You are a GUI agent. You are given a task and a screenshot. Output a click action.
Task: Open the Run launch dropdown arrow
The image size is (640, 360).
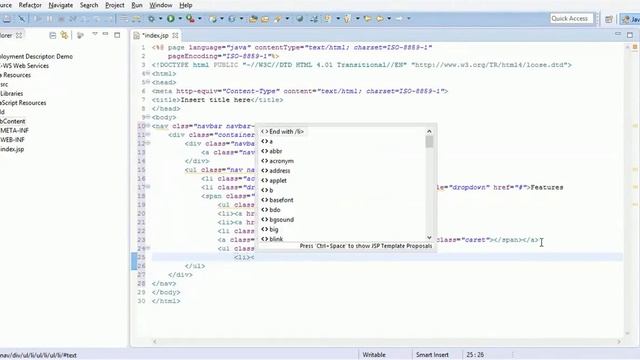click(180, 19)
